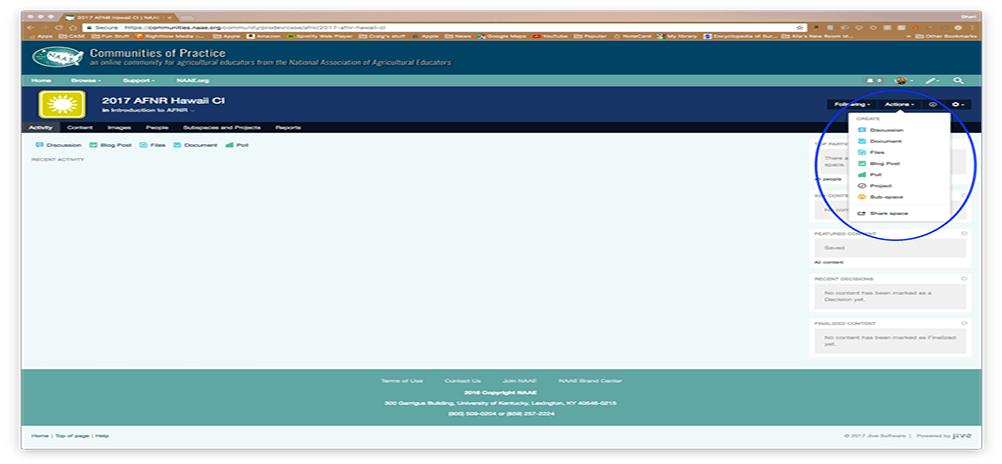Click the Terms of Use footer link
The width and height of the screenshot is (1002, 464).
pyautogui.click(x=402, y=381)
